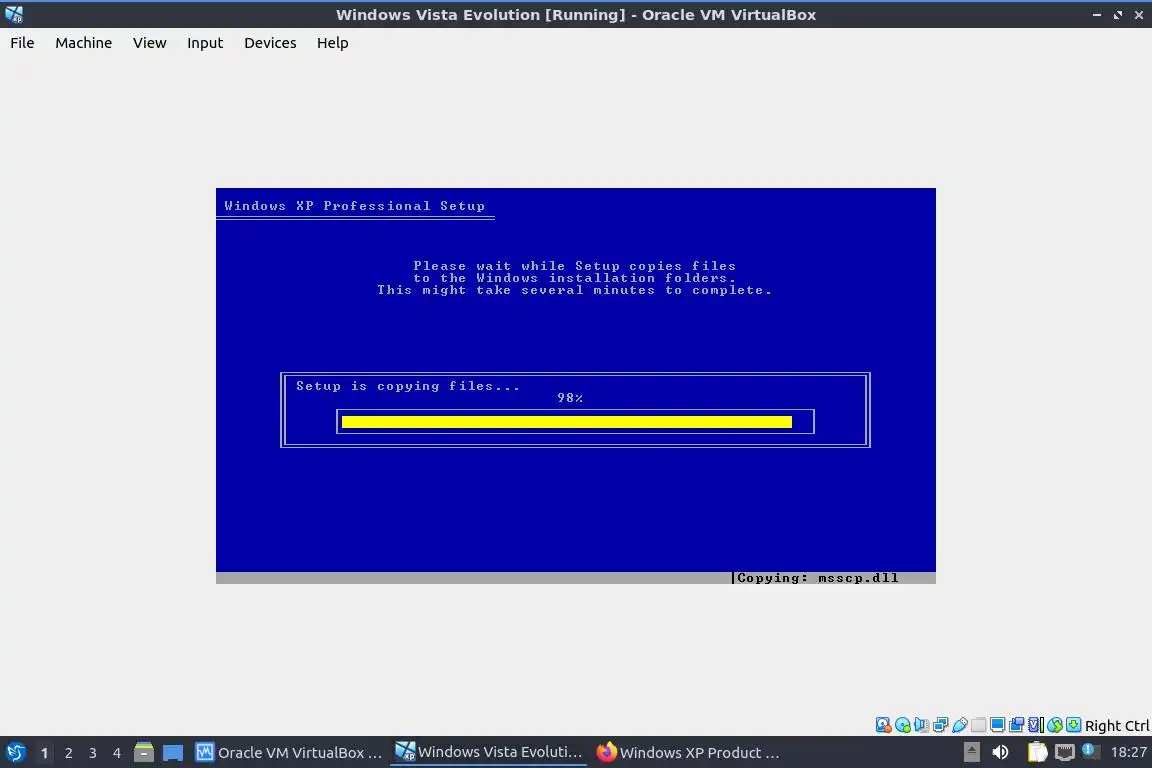The width and height of the screenshot is (1152, 768).
Task: Click the yellow setup progress bar
Action: pos(566,422)
